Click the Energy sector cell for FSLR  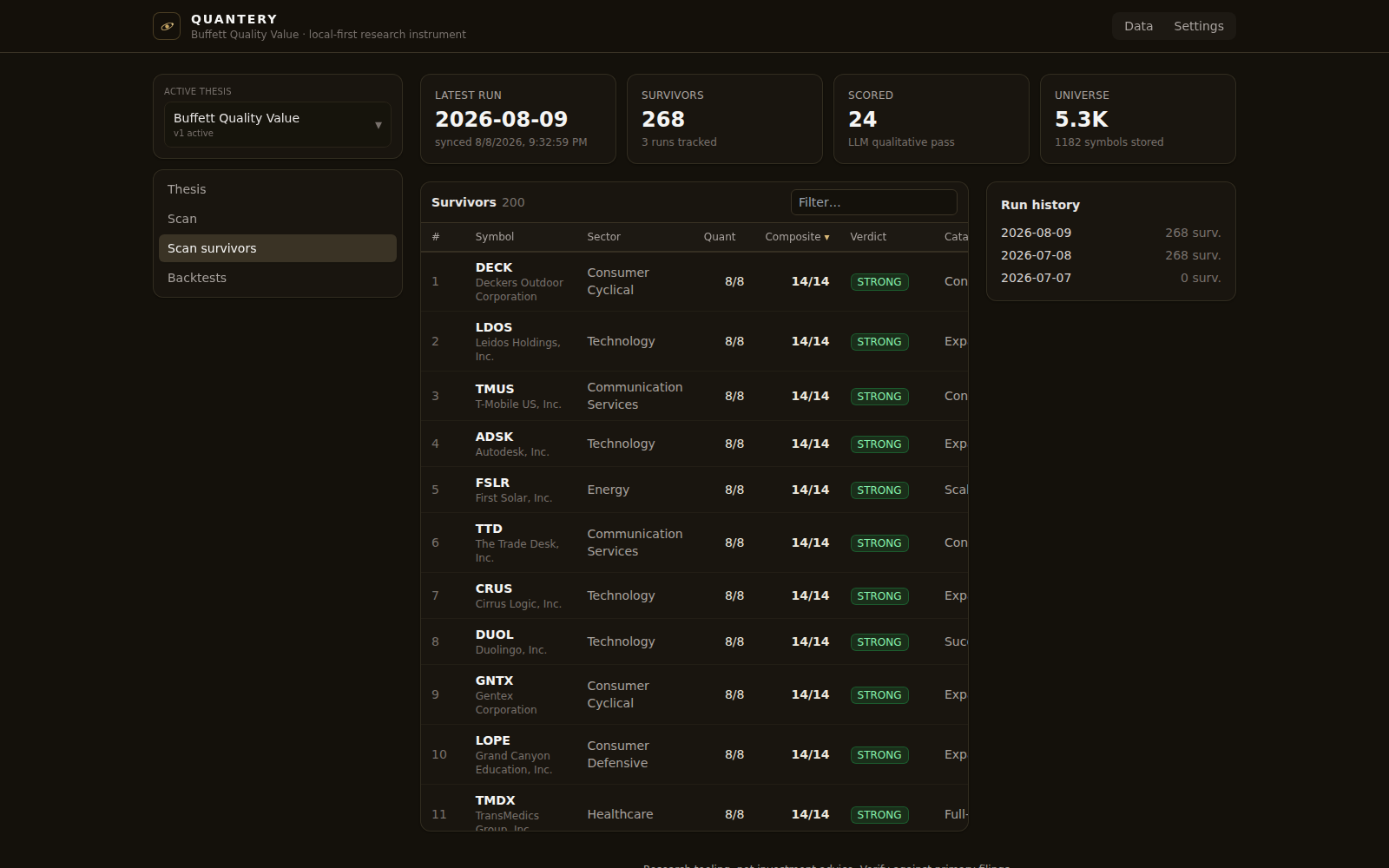pyautogui.click(x=608, y=490)
